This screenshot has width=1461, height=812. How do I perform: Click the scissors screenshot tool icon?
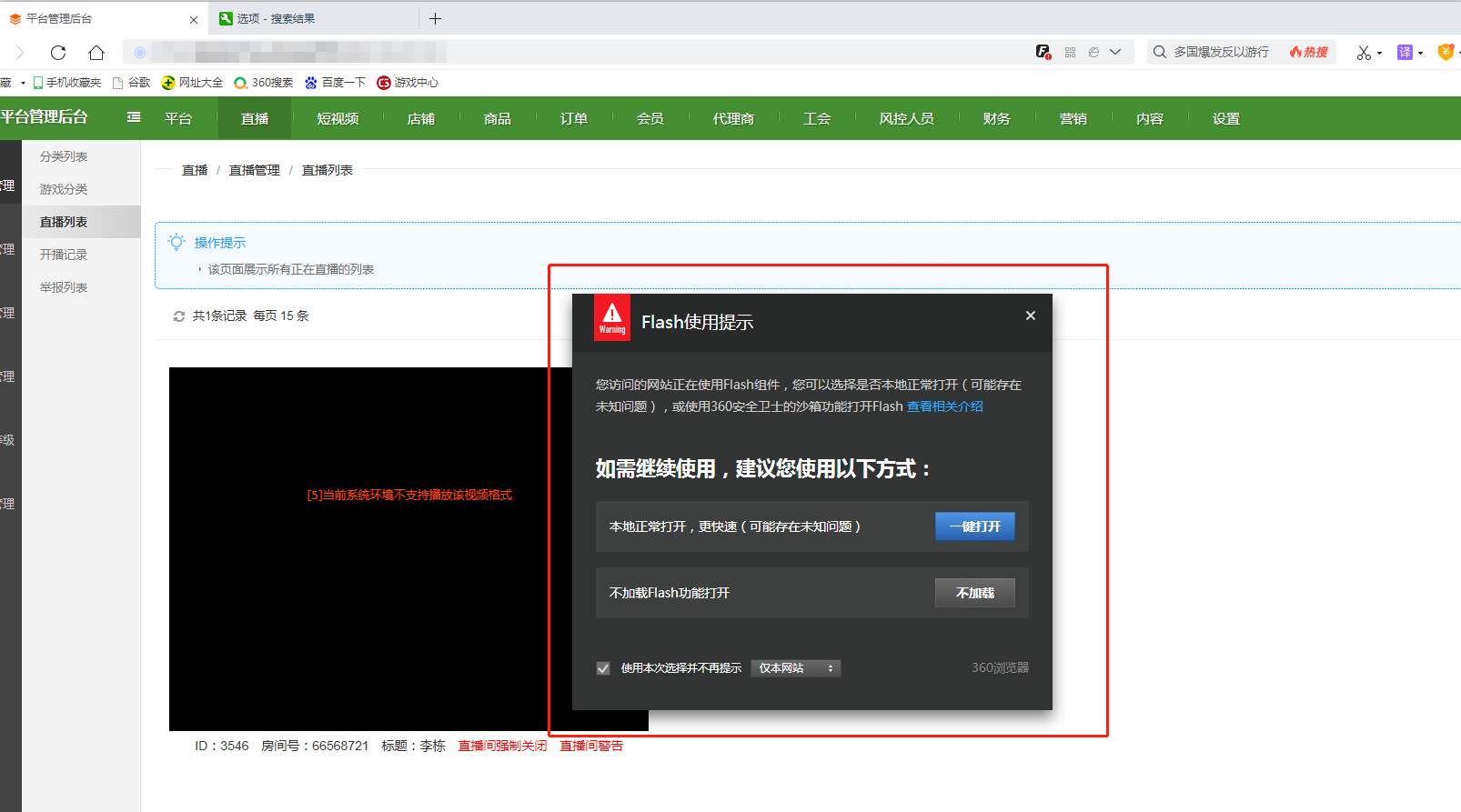[1363, 53]
